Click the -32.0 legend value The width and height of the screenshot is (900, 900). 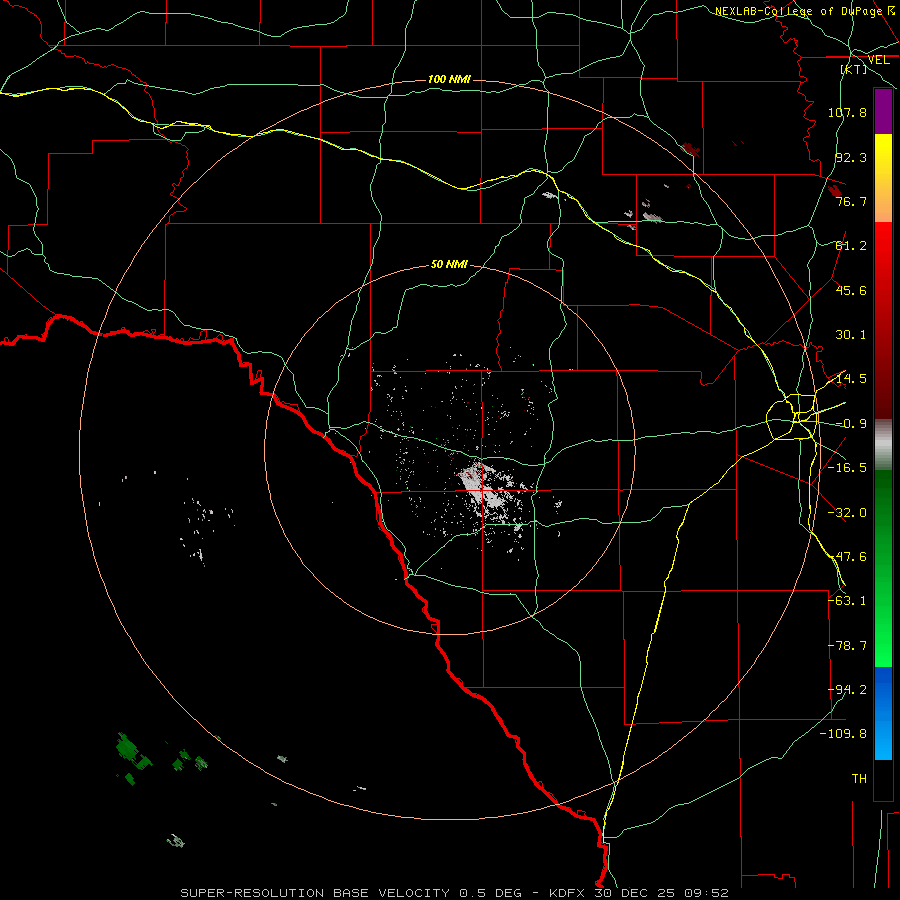tap(847, 513)
